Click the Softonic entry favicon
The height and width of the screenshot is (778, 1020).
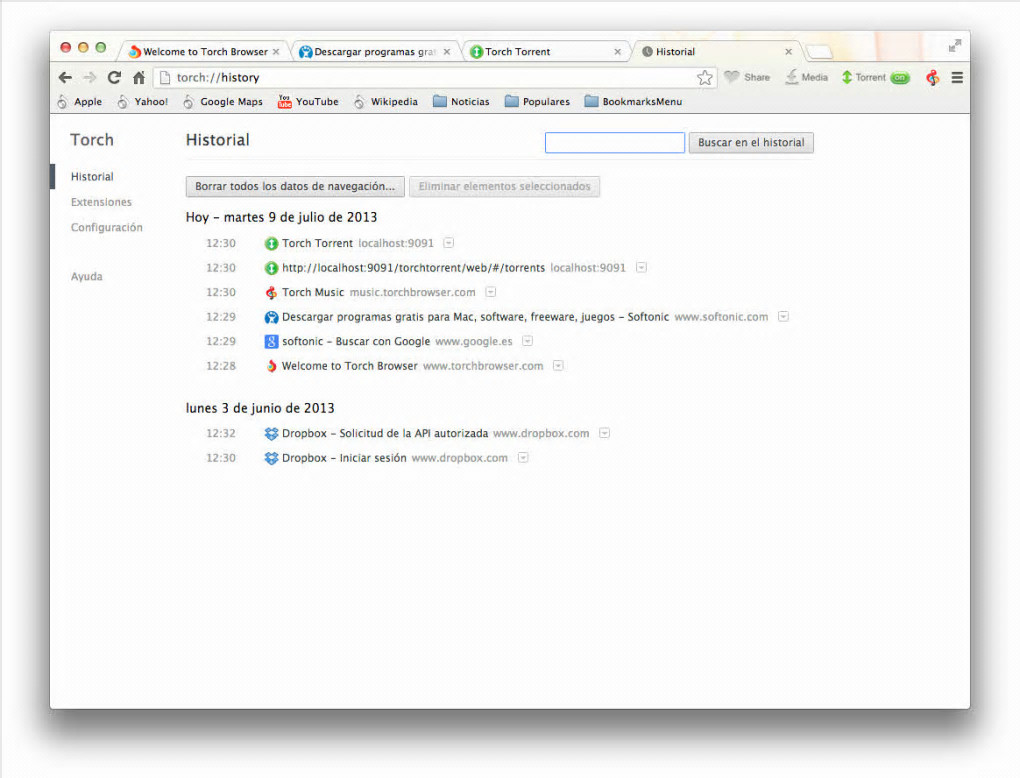click(271, 317)
